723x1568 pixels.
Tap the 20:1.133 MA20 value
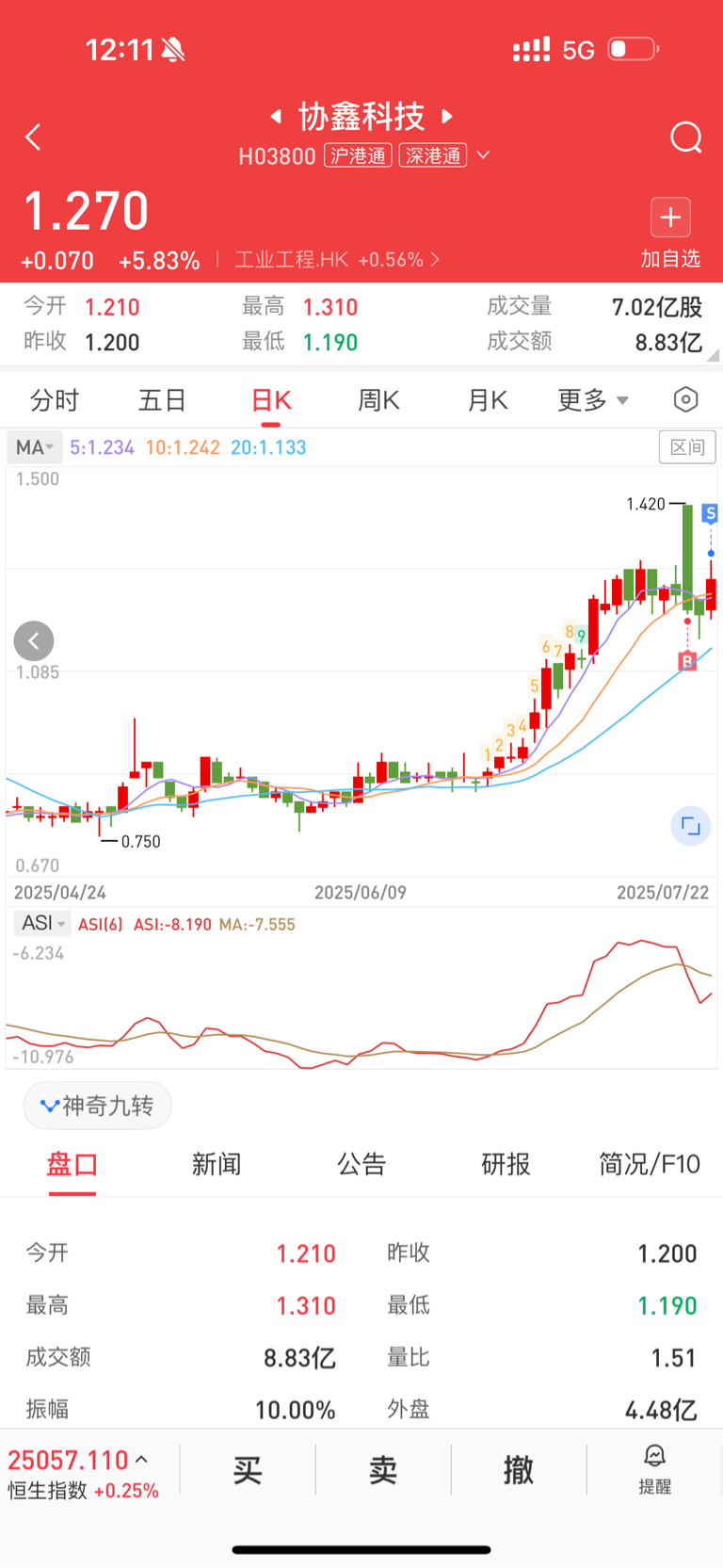268,447
